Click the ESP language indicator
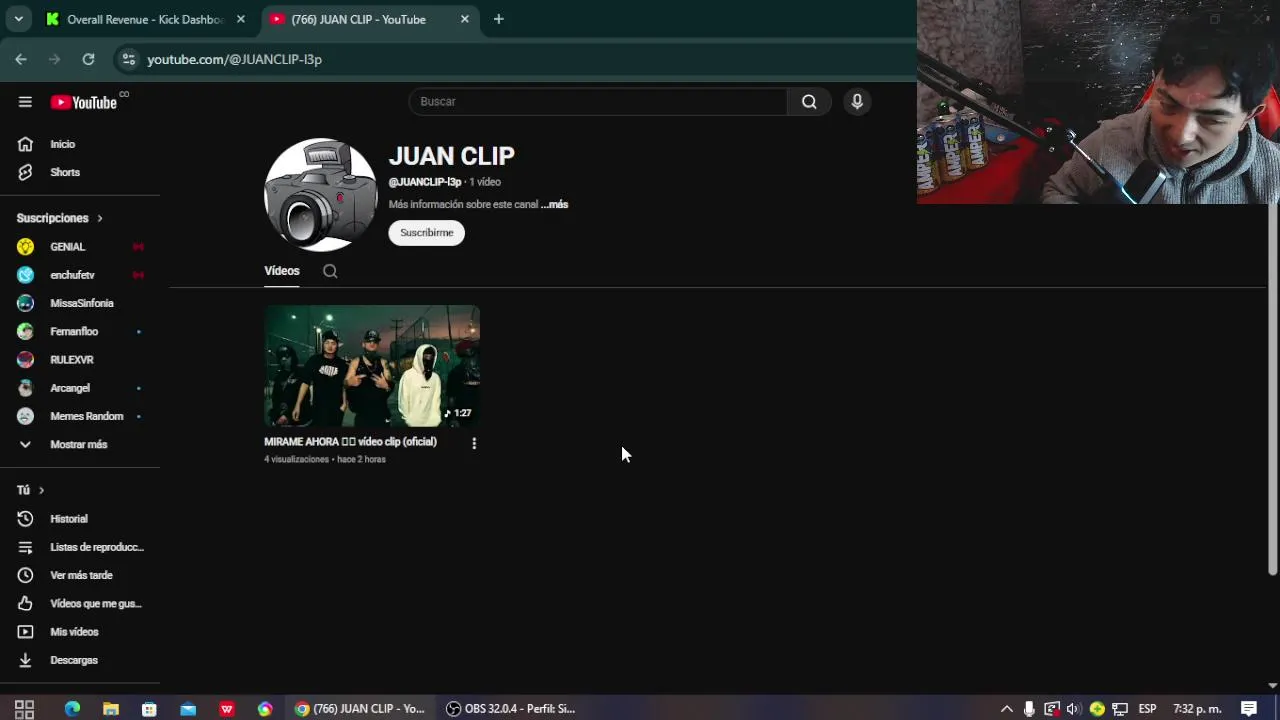This screenshot has width=1280, height=720. [1147, 709]
